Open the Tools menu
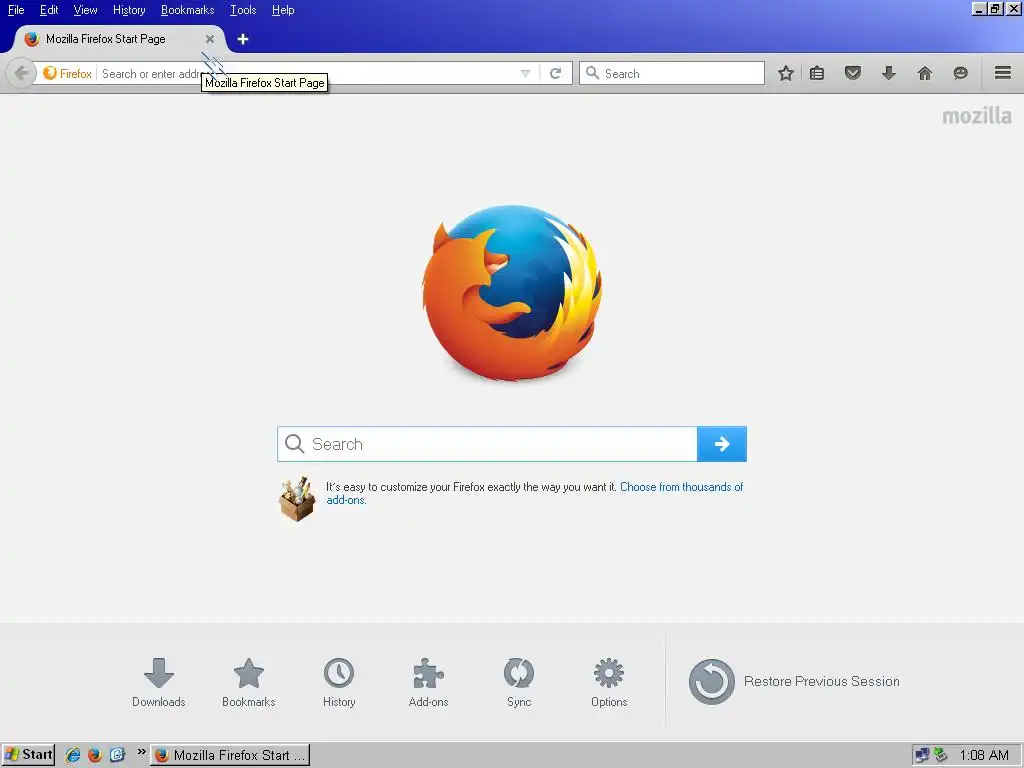Viewport: 1024px width, 768px height. pos(243,10)
